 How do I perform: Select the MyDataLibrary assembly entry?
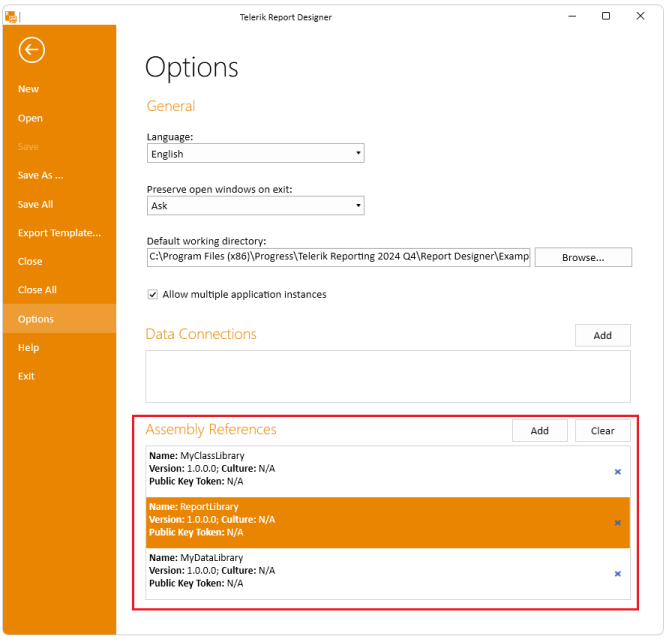coord(388,573)
